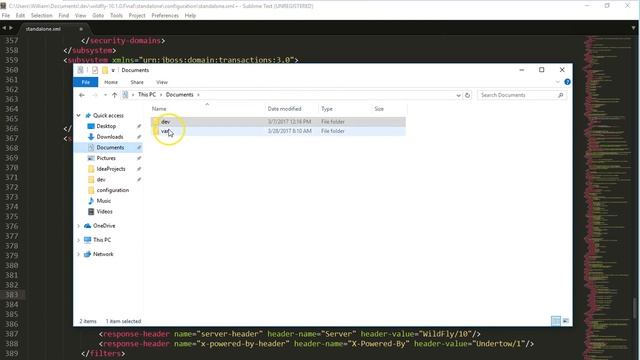
Task: Open dev folder in sidebar
Action: pyautogui.click(x=101, y=180)
